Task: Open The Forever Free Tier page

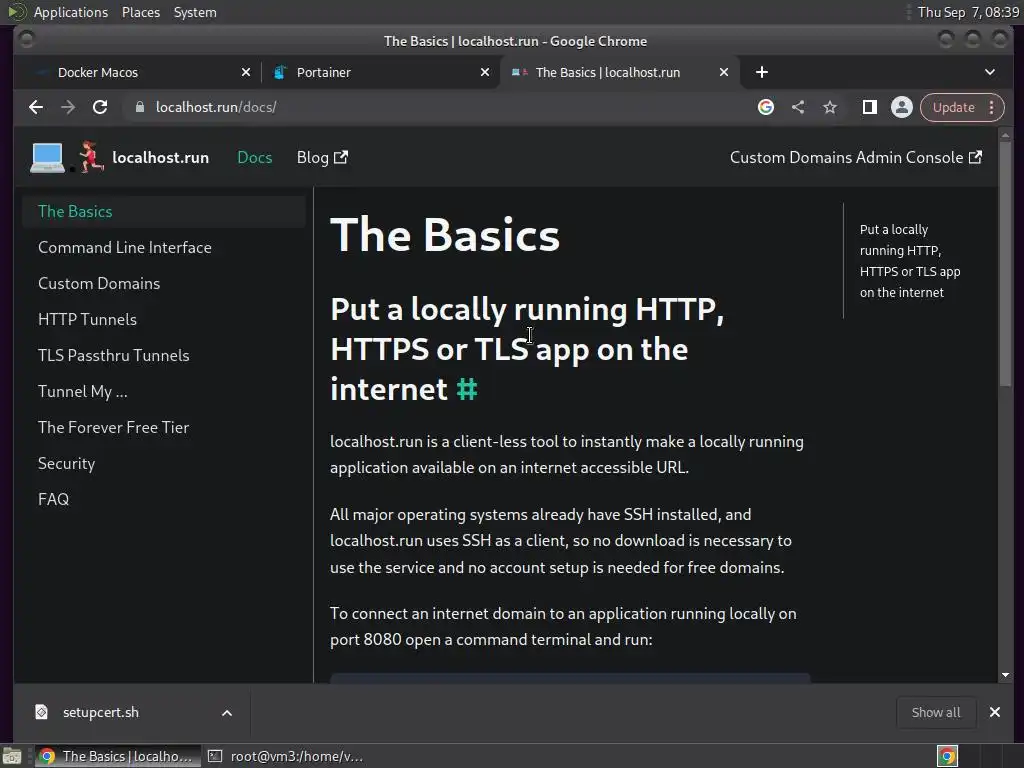Action: click(x=114, y=427)
